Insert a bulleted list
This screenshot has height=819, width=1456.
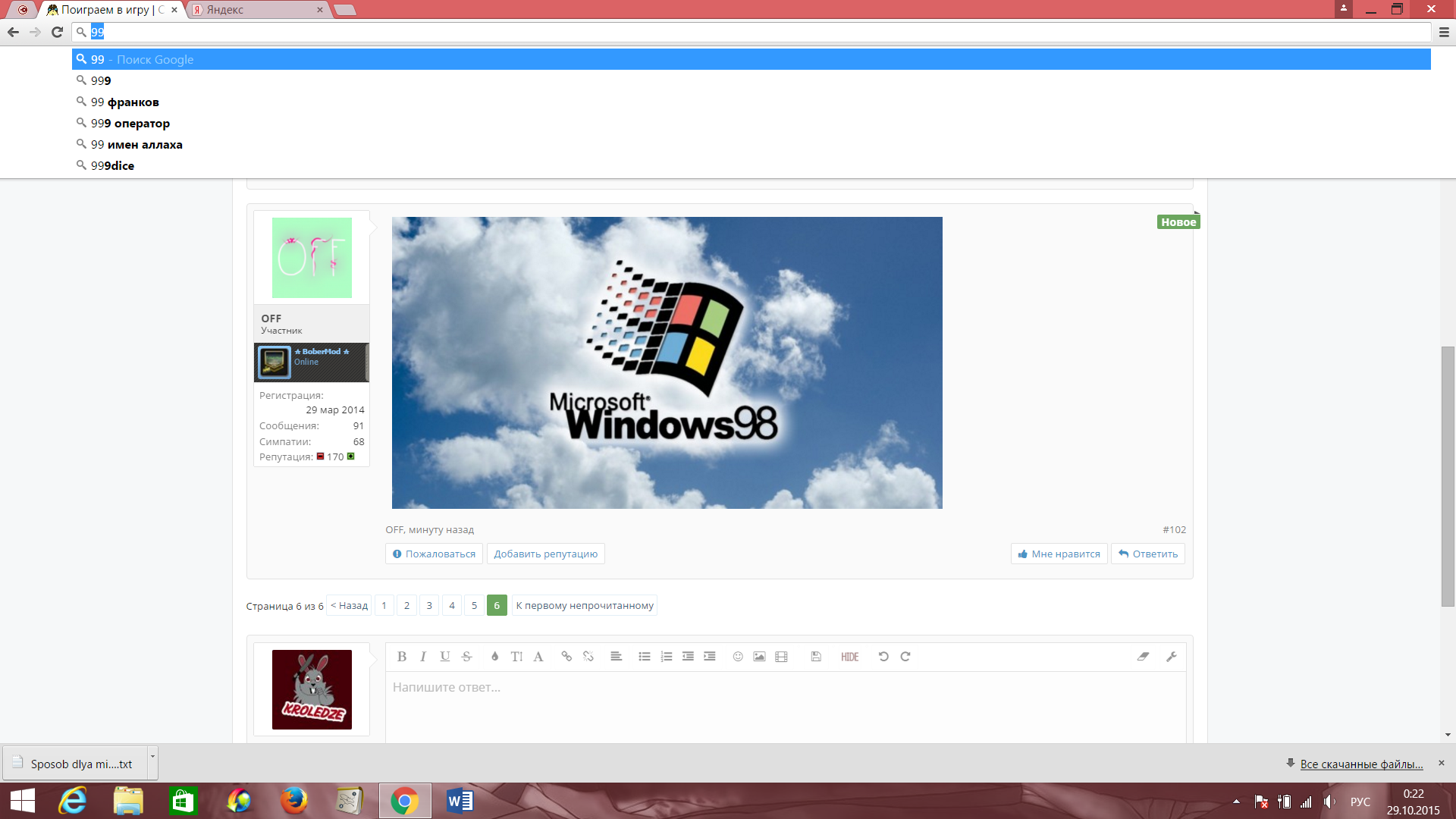click(x=645, y=657)
